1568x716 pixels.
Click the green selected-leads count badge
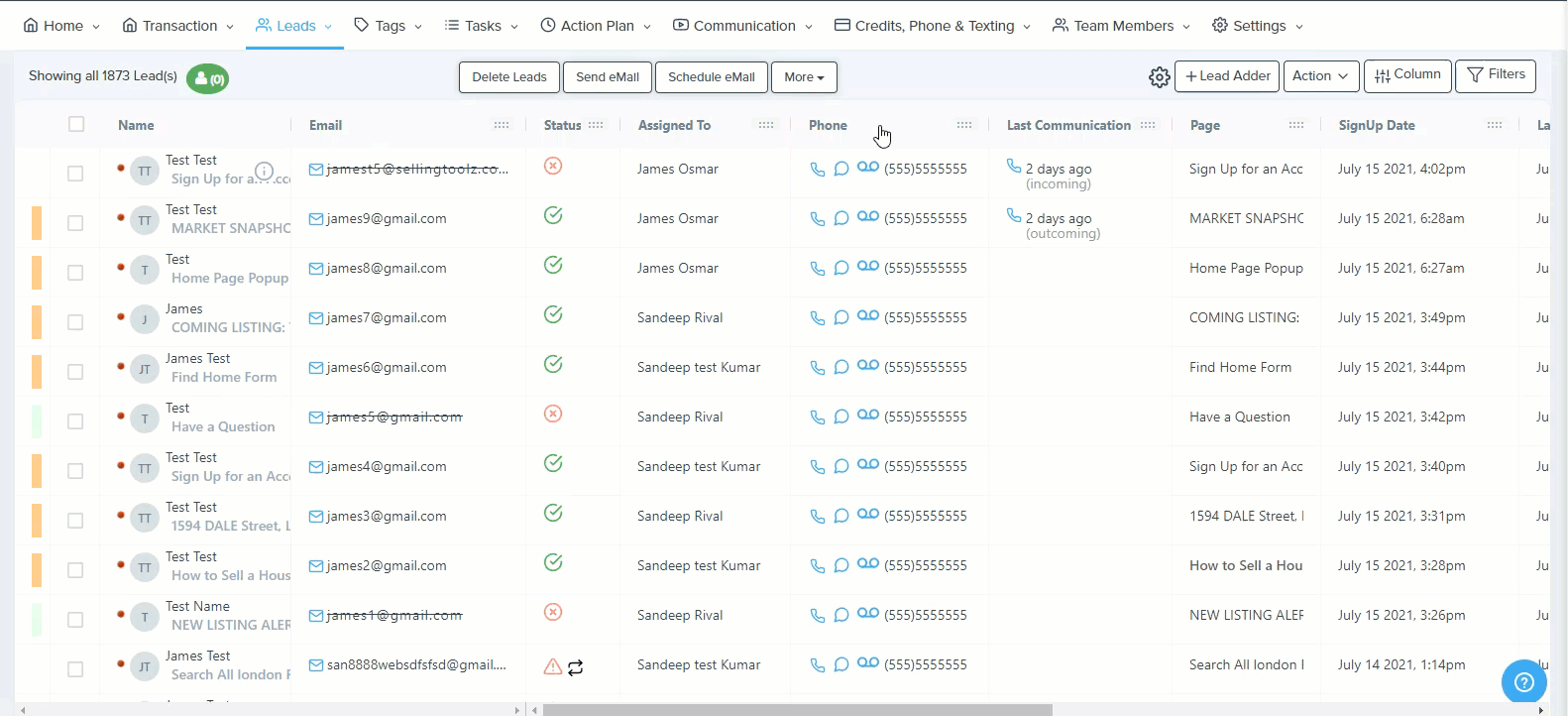pyautogui.click(x=208, y=78)
